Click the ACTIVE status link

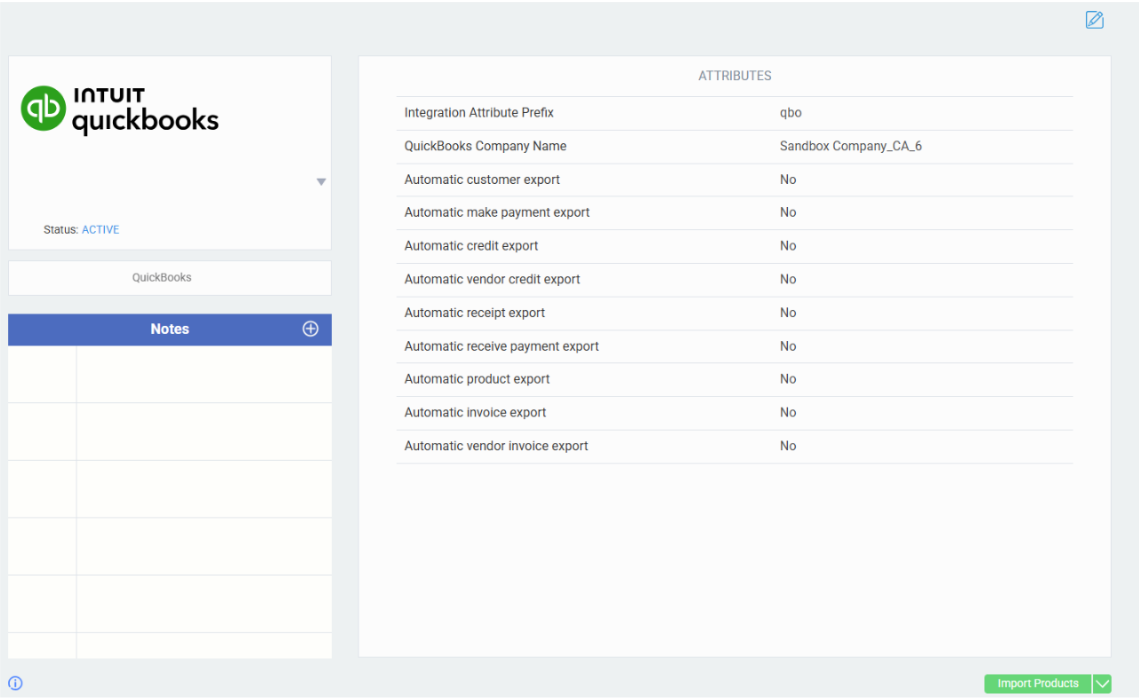[100, 230]
